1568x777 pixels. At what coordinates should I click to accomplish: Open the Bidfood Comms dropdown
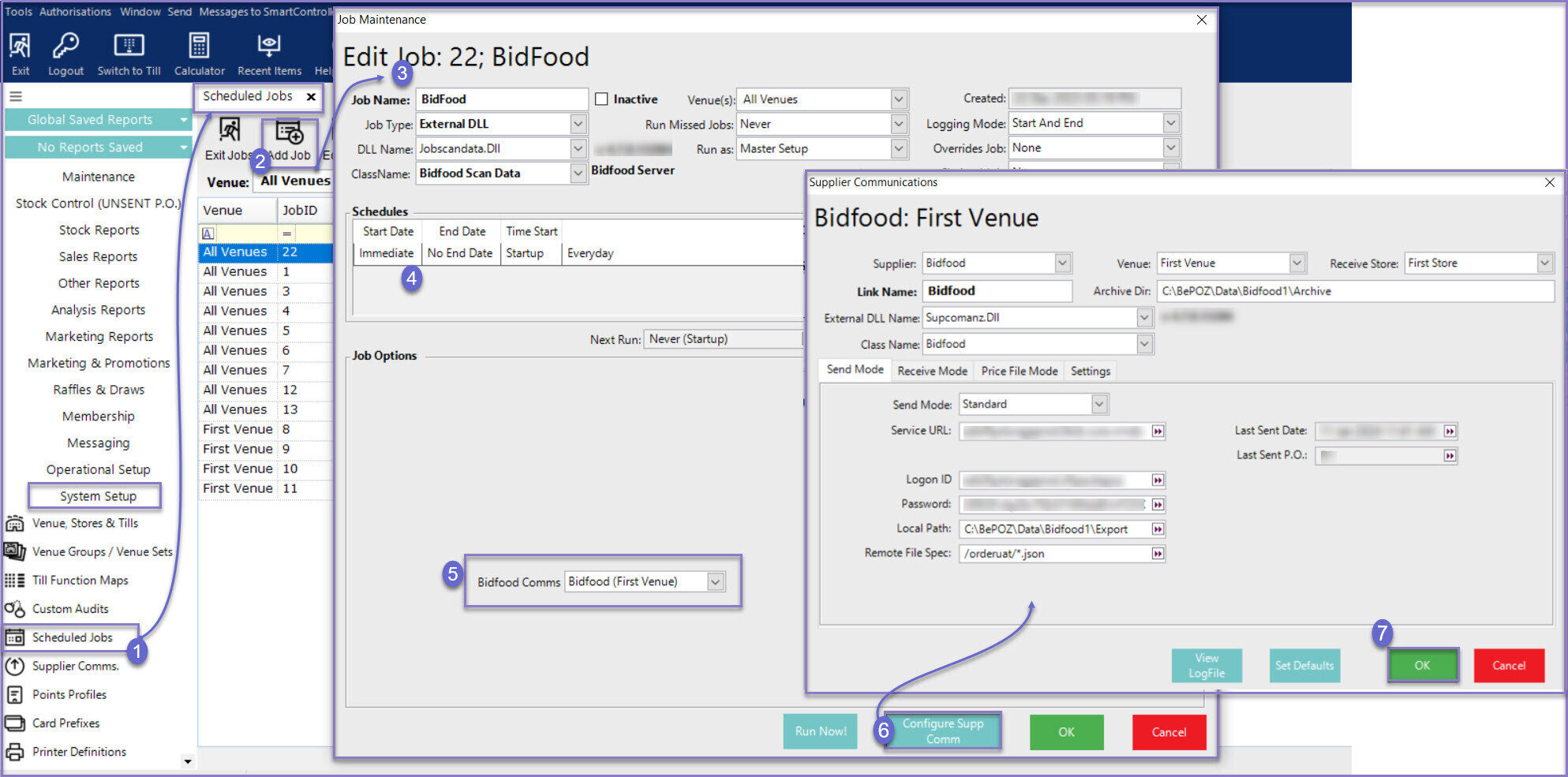point(715,582)
